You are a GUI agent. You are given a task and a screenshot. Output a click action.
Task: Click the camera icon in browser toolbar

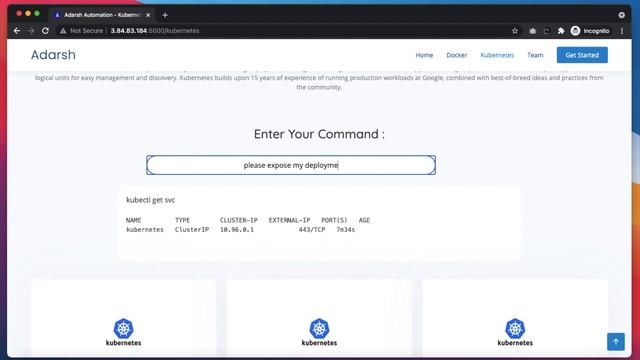532,31
